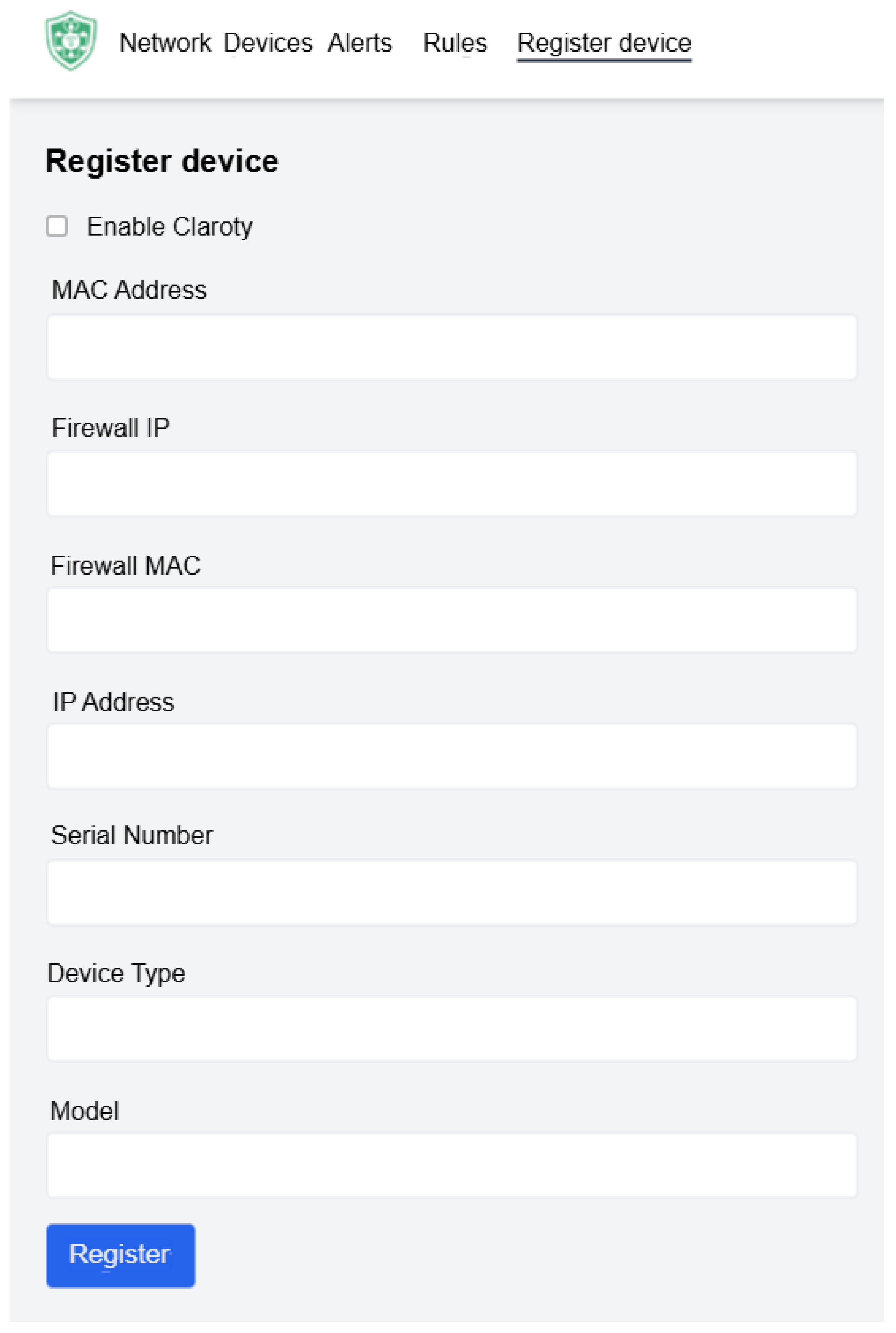This screenshot has height=1333, width=896.
Task: Open the Network page
Action: point(165,43)
